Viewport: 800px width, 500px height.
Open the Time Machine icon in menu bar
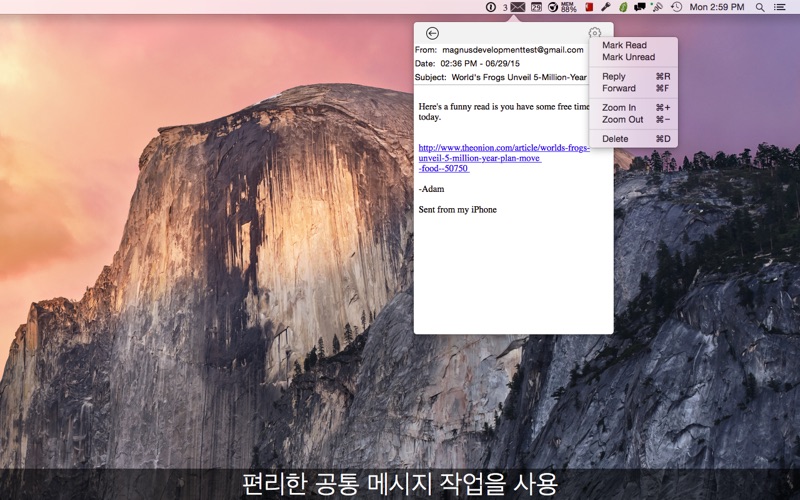tap(676, 7)
